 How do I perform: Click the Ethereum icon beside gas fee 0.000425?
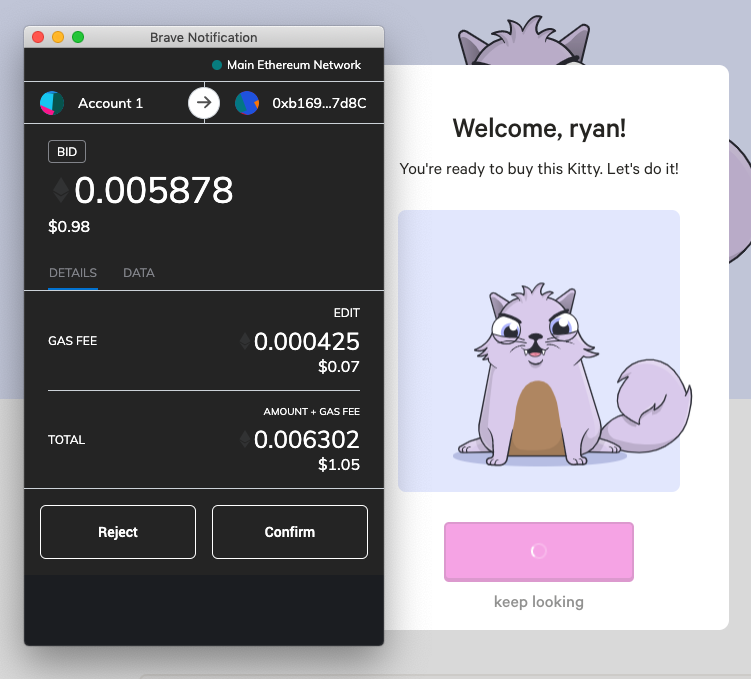pos(245,341)
